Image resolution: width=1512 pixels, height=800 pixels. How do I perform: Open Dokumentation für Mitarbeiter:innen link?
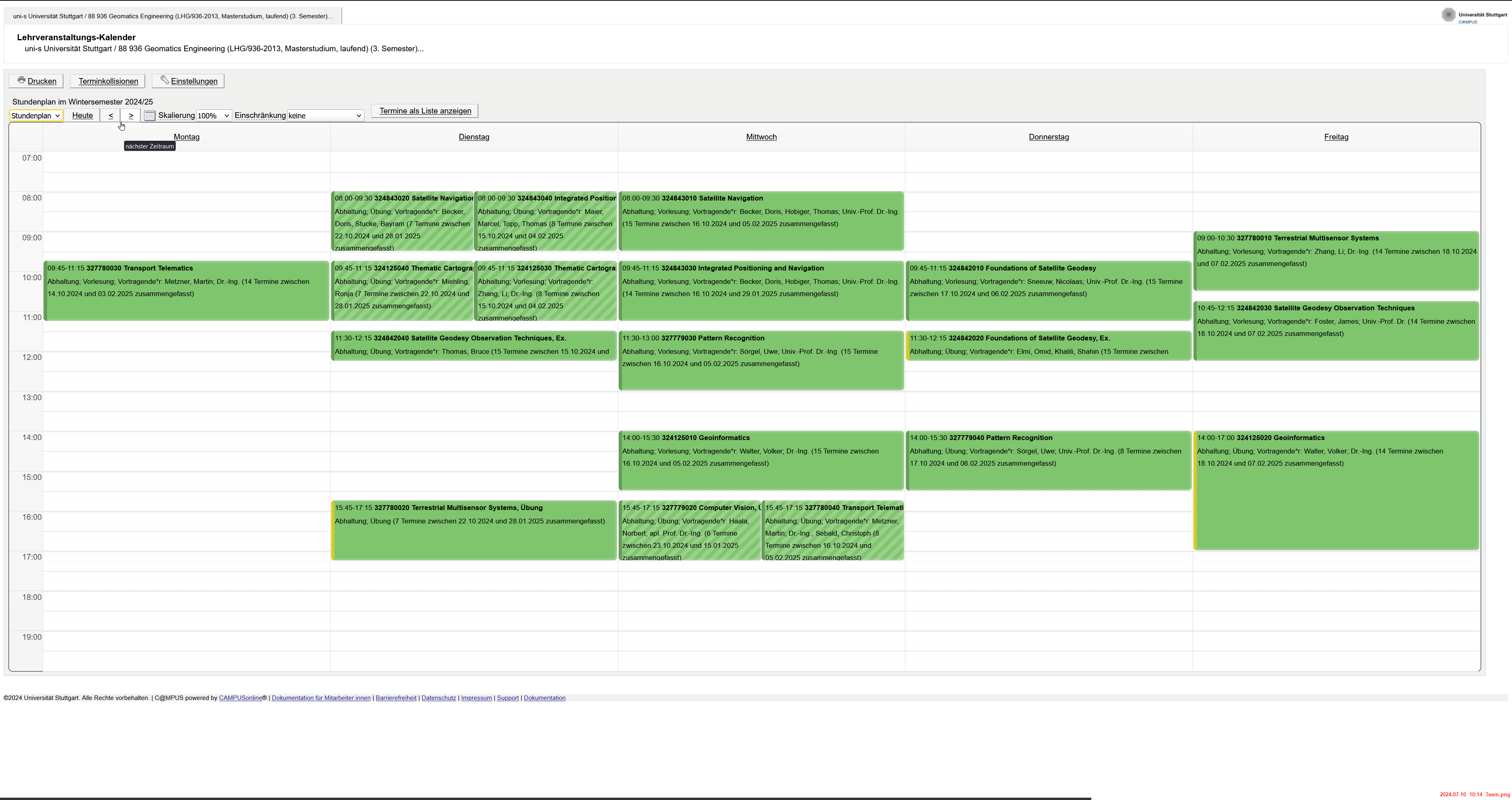click(321, 698)
